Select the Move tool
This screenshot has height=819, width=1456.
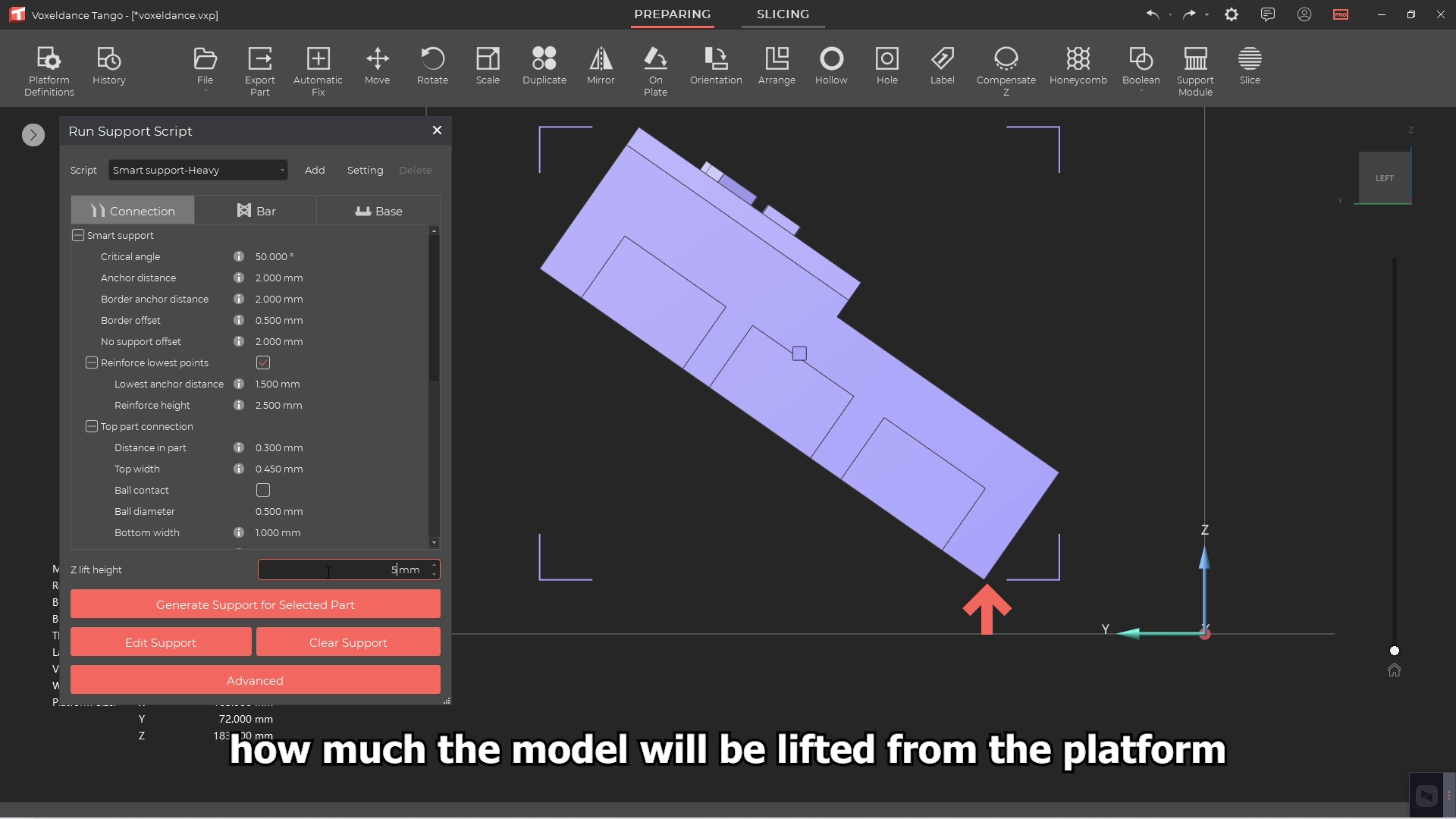click(377, 68)
